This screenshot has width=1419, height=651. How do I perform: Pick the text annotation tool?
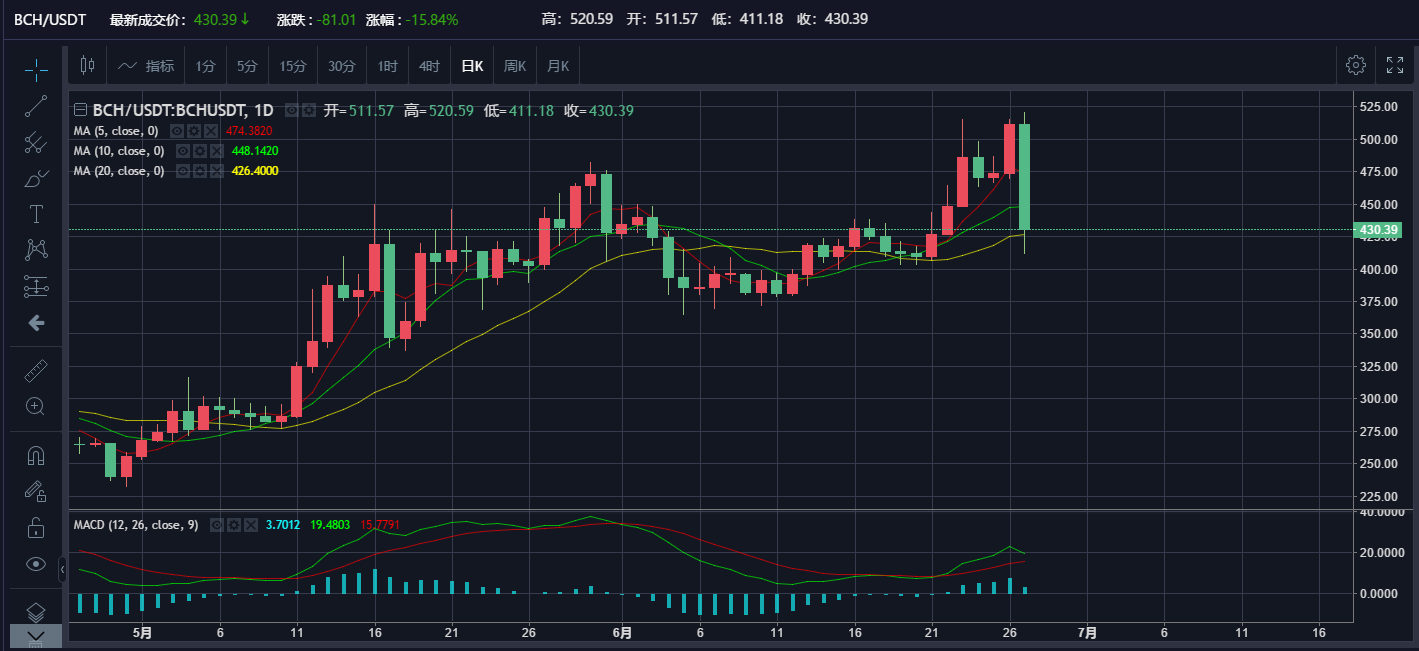click(36, 214)
